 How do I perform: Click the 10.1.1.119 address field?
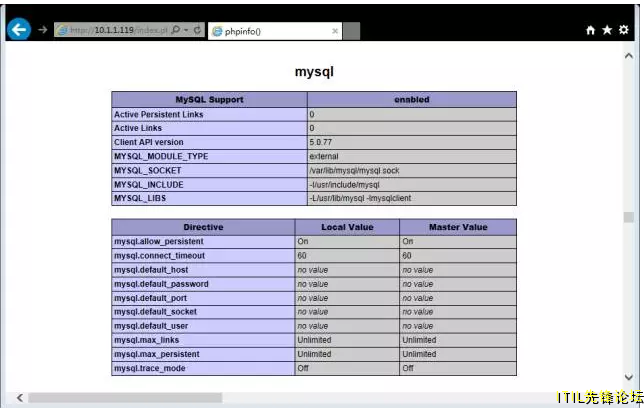(114, 30)
